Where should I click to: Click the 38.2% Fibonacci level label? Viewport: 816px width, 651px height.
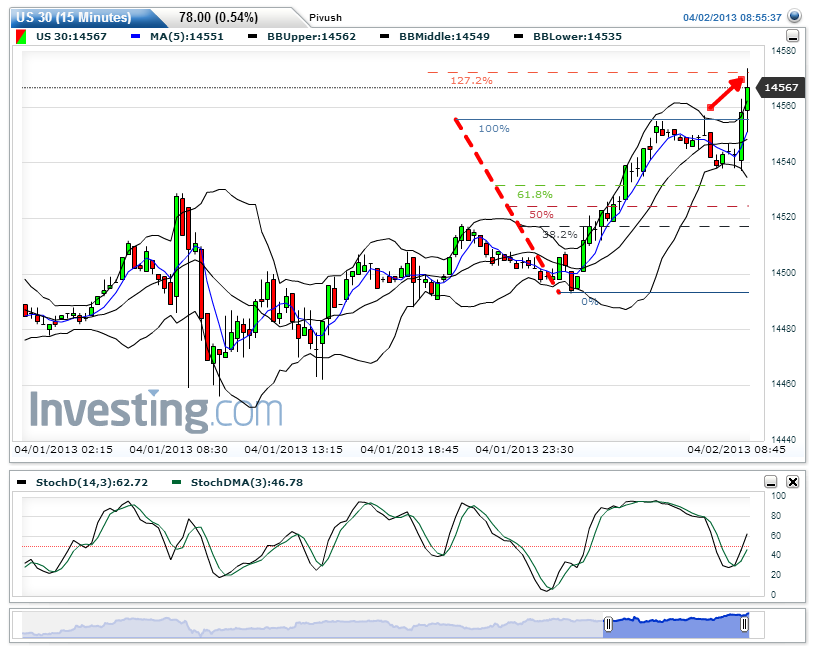pyautogui.click(x=559, y=234)
